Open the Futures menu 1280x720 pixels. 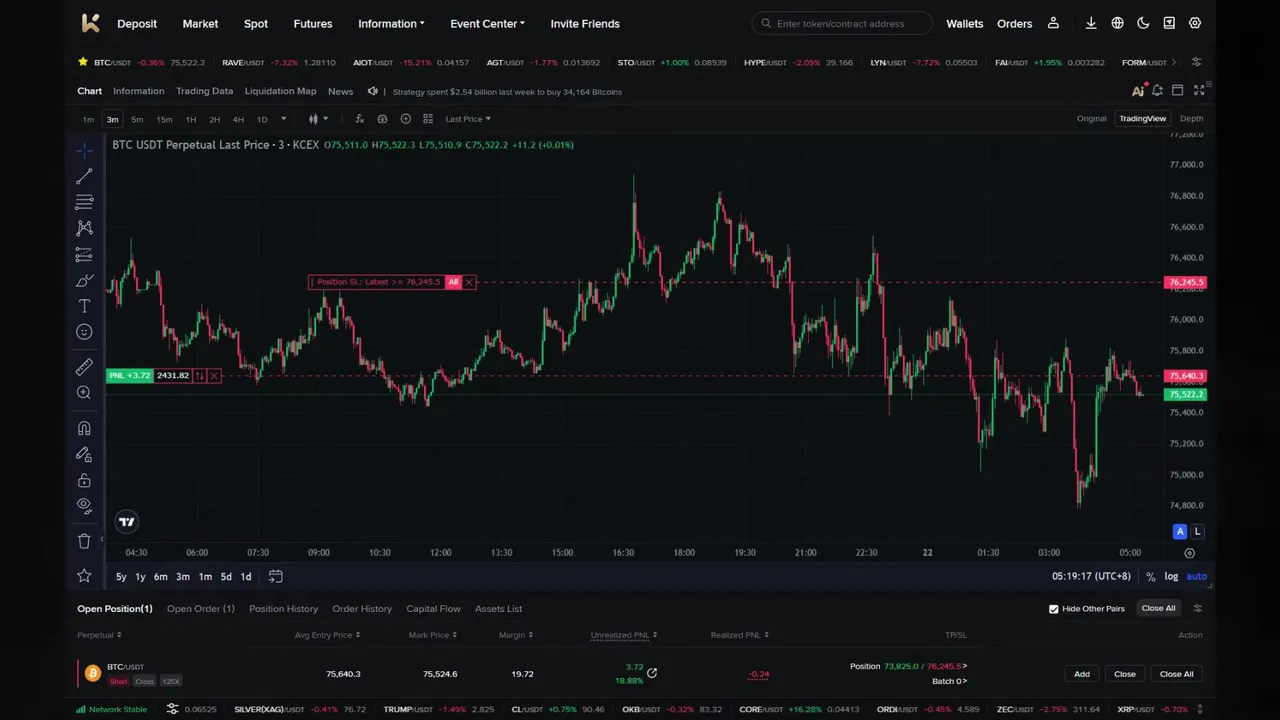pos(313,24)
